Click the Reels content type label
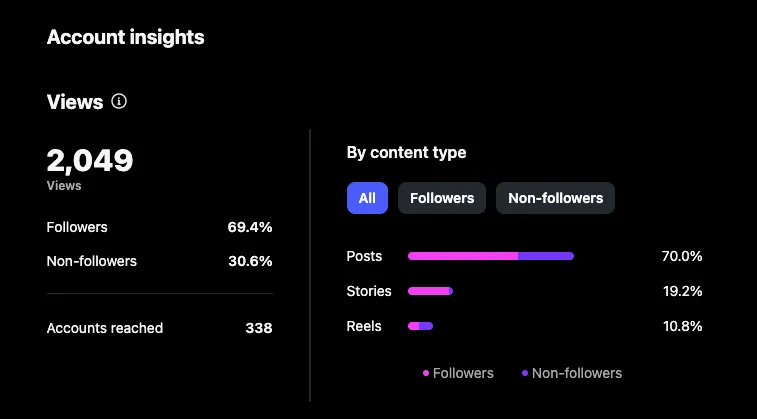This screenshot has height=419, width=757. coord(364,326)
